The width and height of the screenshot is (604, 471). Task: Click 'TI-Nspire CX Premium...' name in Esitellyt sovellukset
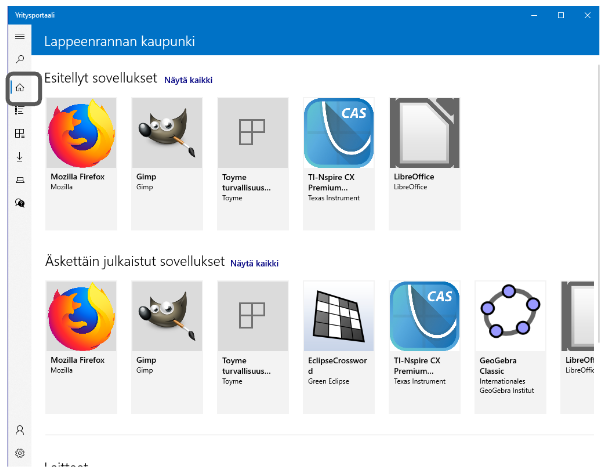click(331, 183)
